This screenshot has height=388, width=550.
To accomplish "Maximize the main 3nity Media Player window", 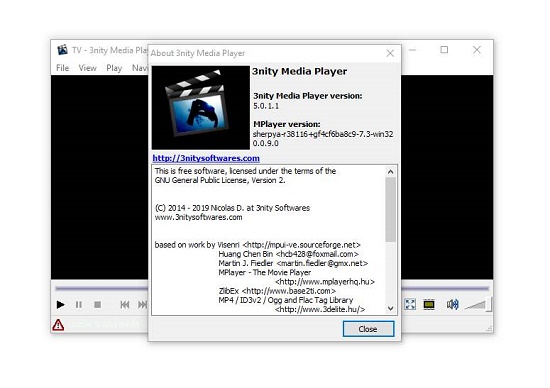I will click(x=444, y=50).
